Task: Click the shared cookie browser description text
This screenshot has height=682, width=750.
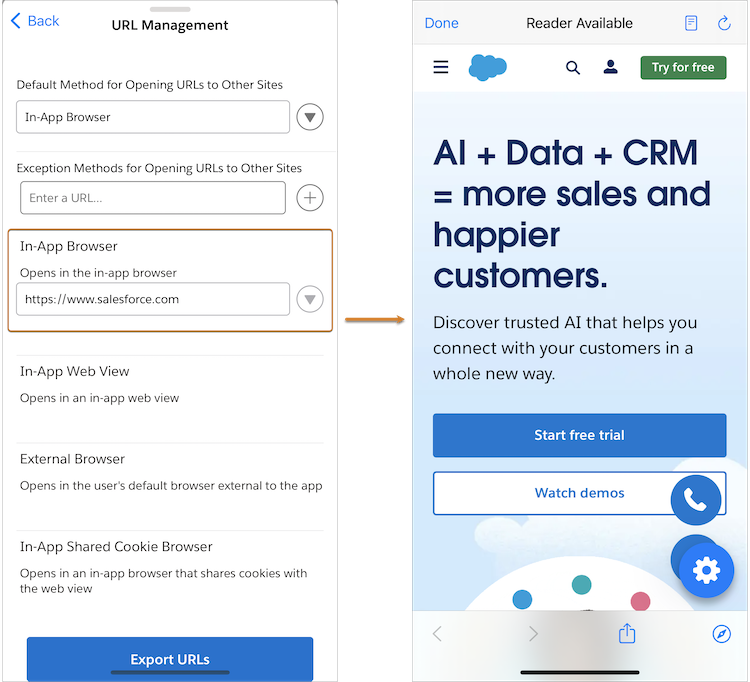Action: [163, 581]
